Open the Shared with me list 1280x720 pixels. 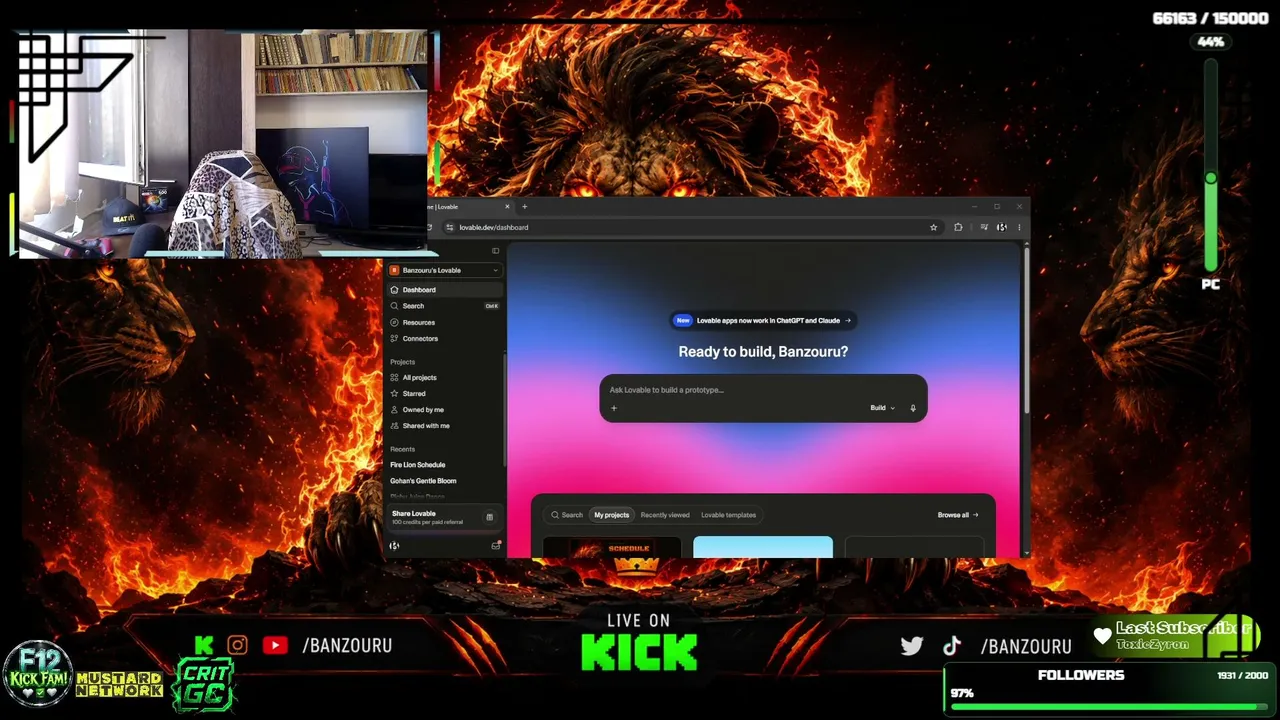[444, 425]
